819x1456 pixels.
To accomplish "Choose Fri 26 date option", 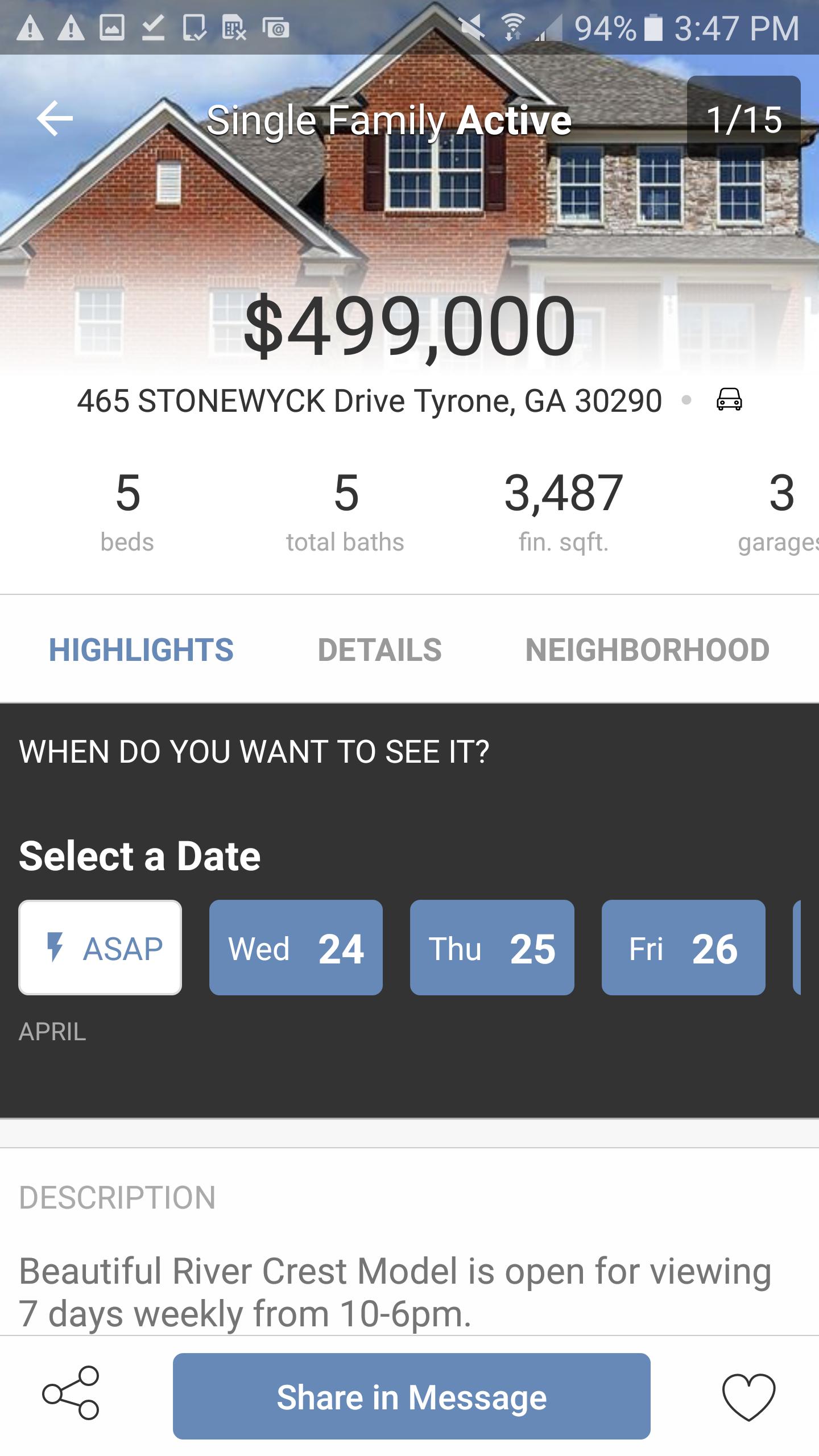I will click(x=683, y=948).
